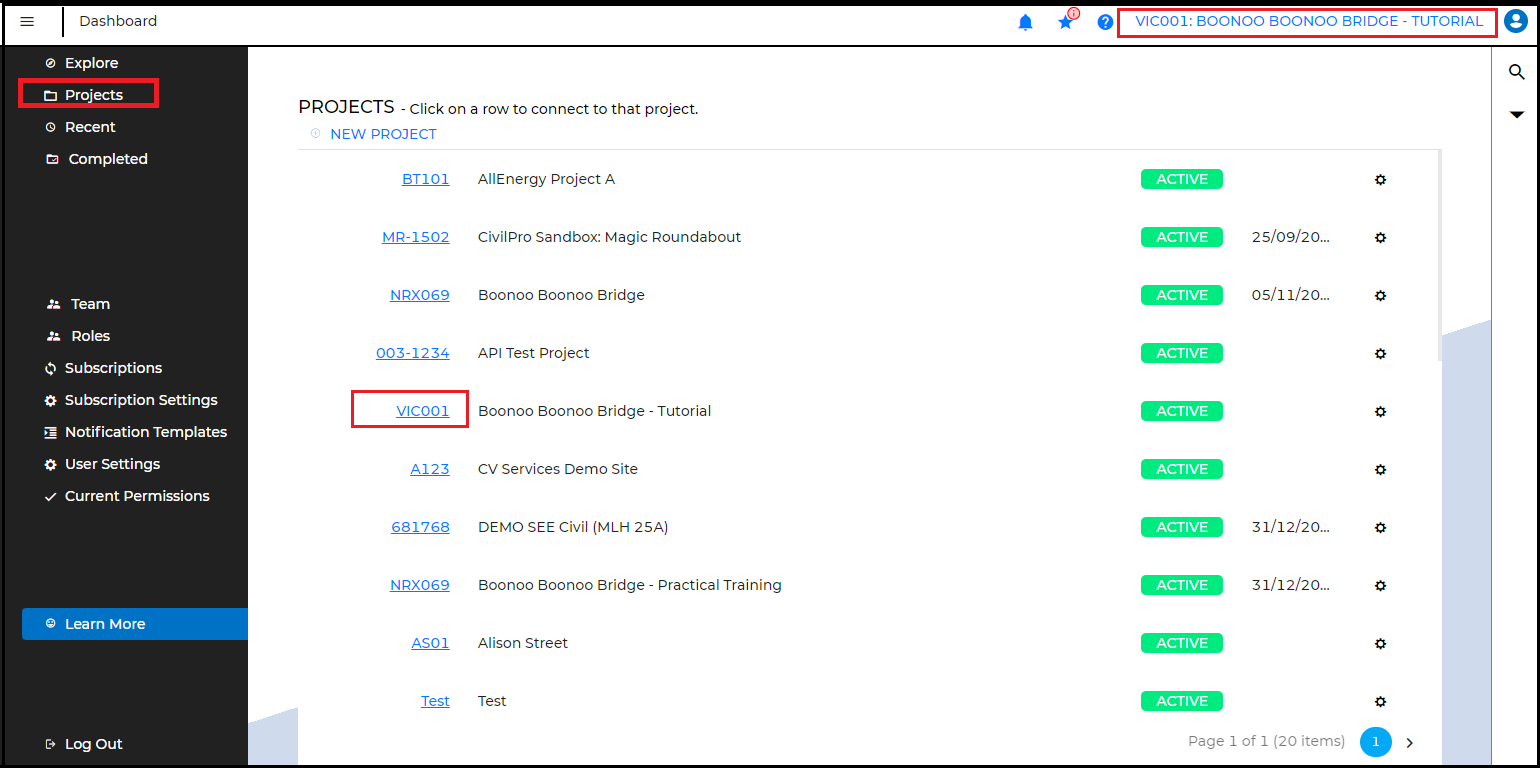Open Subscription Settings in sidebar
This screenshot has width=1540, height=768.
[x=140, y=400]
